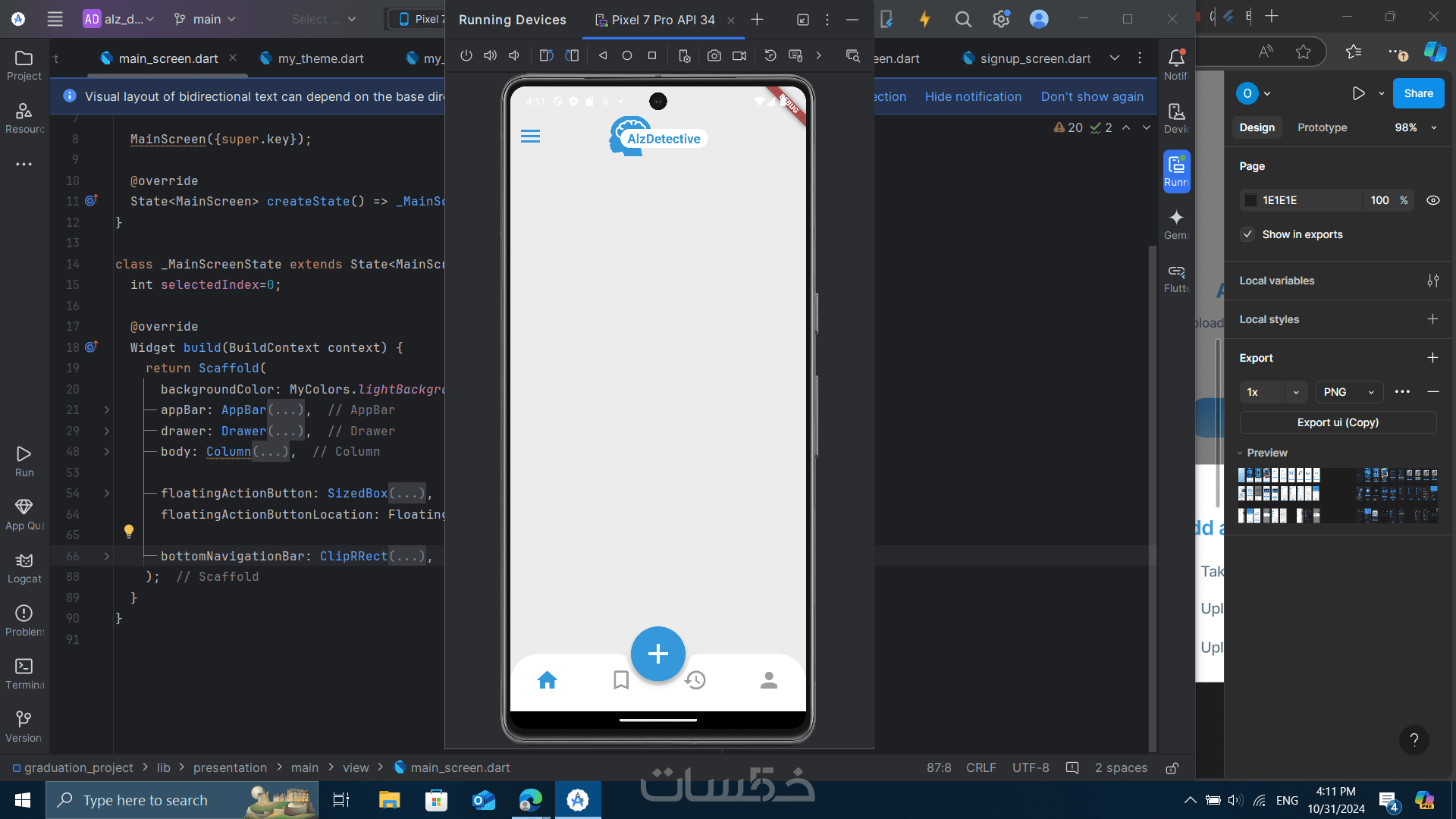The width and height of the screenshot is (1456, 819).
Task: Open Logcat tool window
Action: point(24,566)
